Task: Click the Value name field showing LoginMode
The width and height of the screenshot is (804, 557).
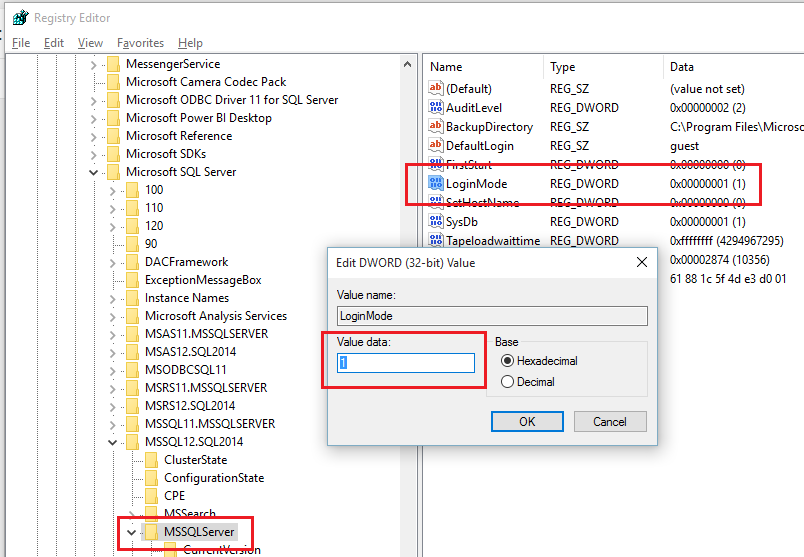Action: click(492, 316)
